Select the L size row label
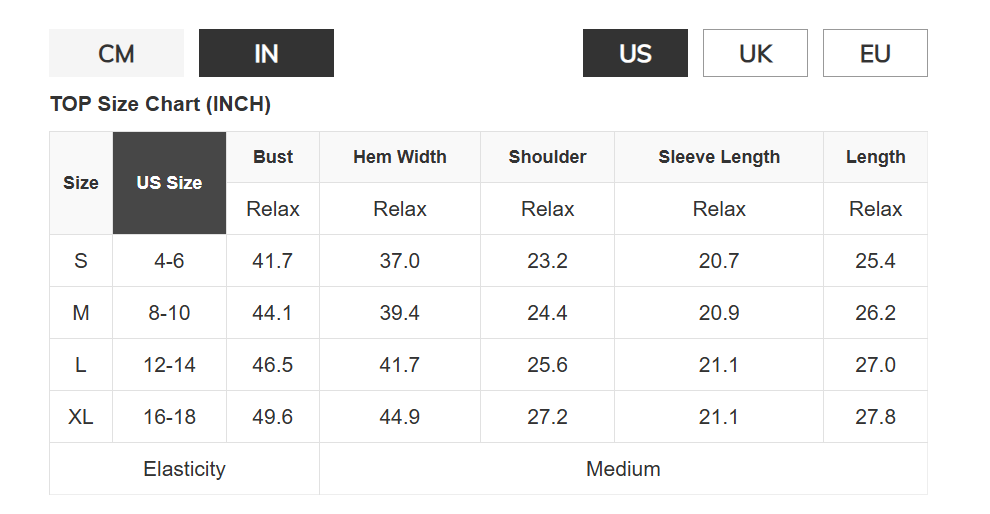This screenshot has width=990, height=514. pyautogui.click(x=81, y=365)
